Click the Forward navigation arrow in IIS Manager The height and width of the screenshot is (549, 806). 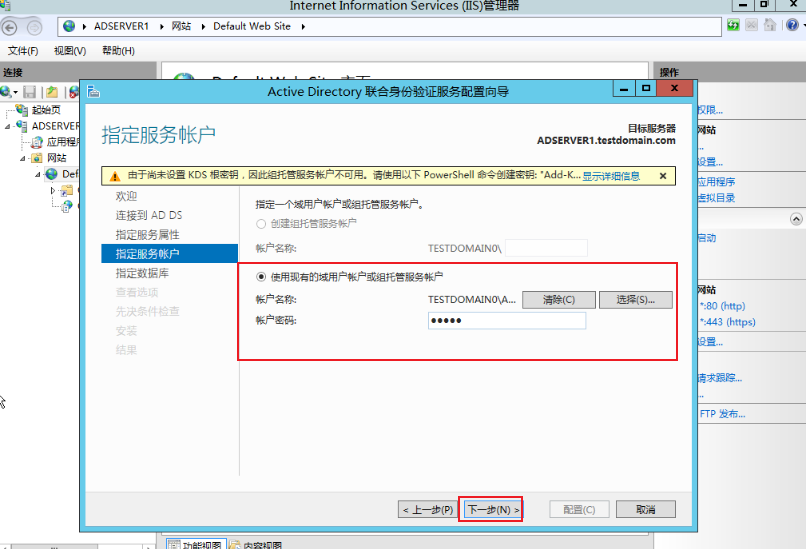click(34, 27)
